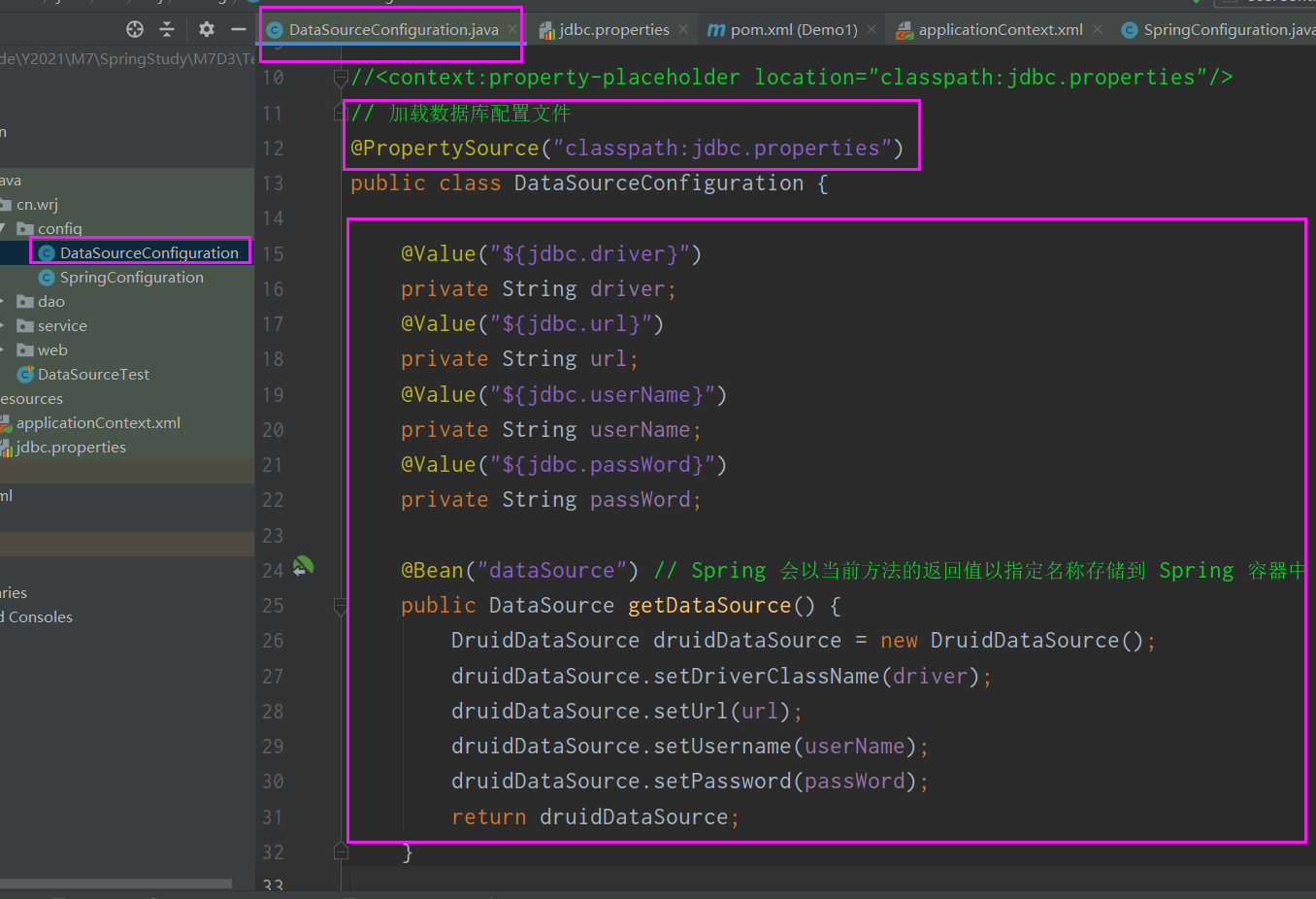Click line number 24 in the gutter
1316x899 pixels.
click(x=273, y=571)
